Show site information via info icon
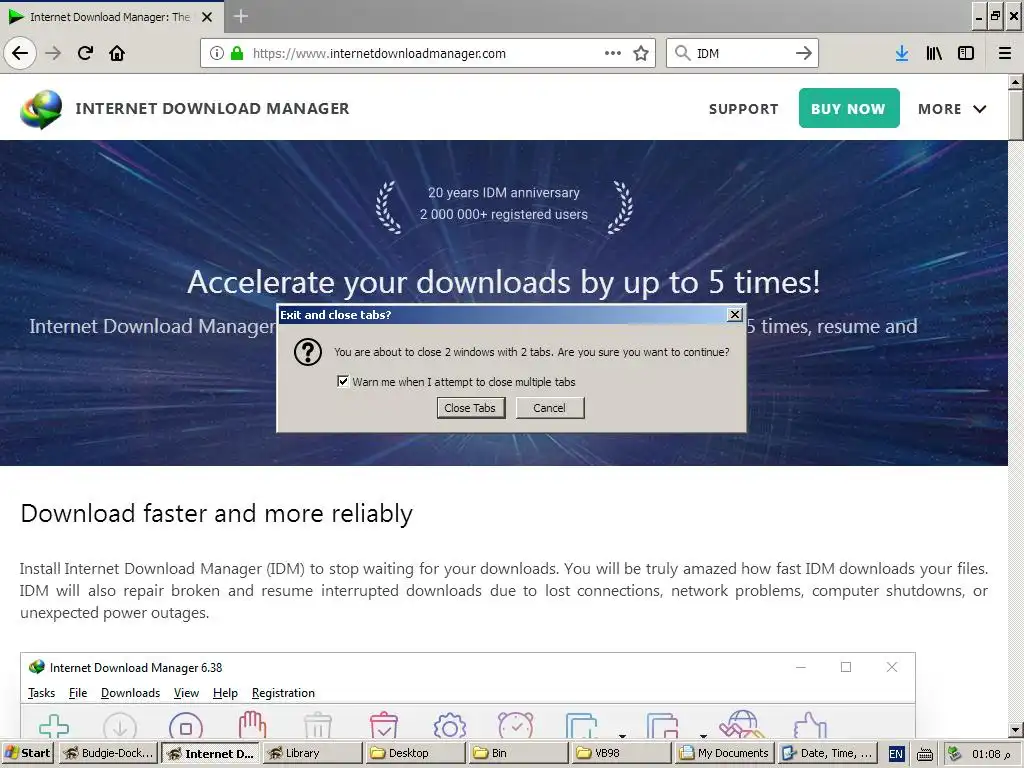This screenshot has height=768, width=1024. click(x=216, y=53)
